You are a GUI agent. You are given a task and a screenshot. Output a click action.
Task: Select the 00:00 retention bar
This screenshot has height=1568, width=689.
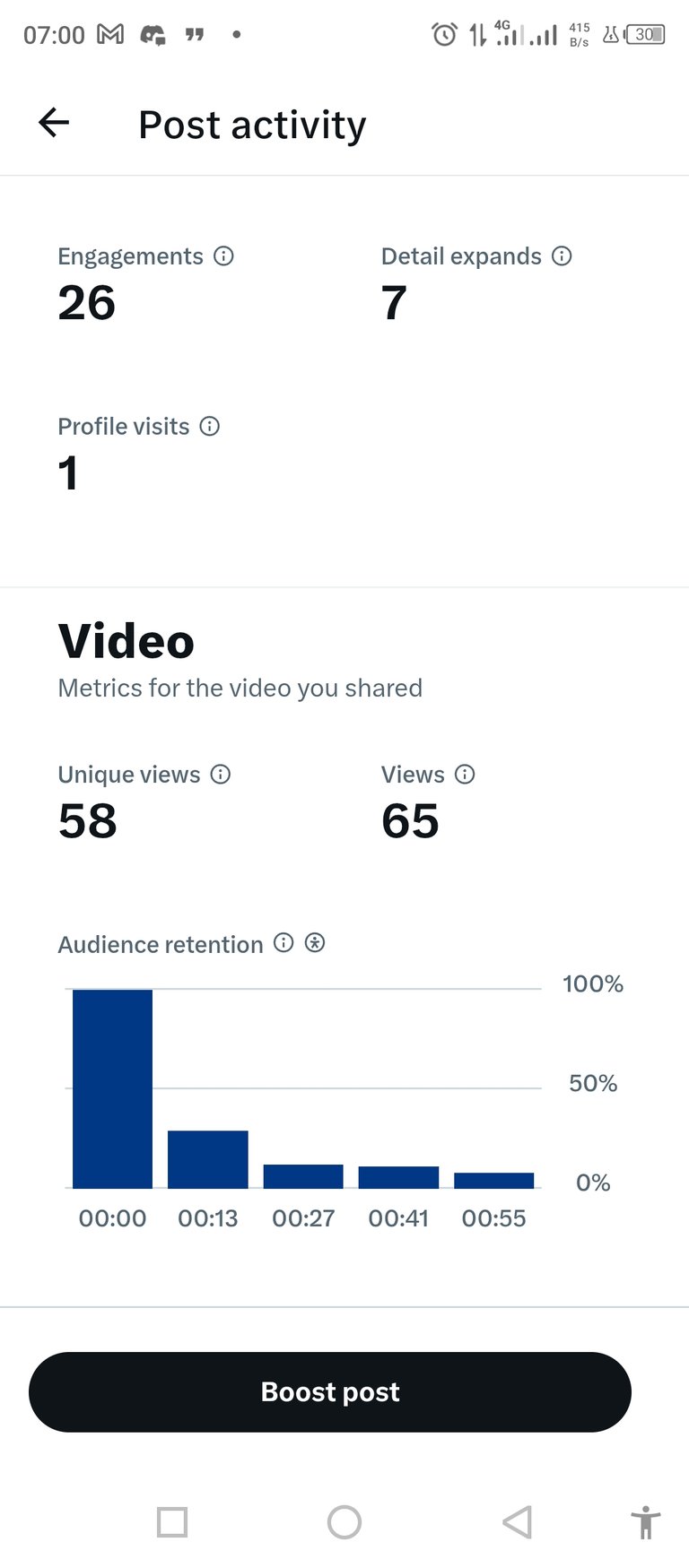coord(112,1089)
